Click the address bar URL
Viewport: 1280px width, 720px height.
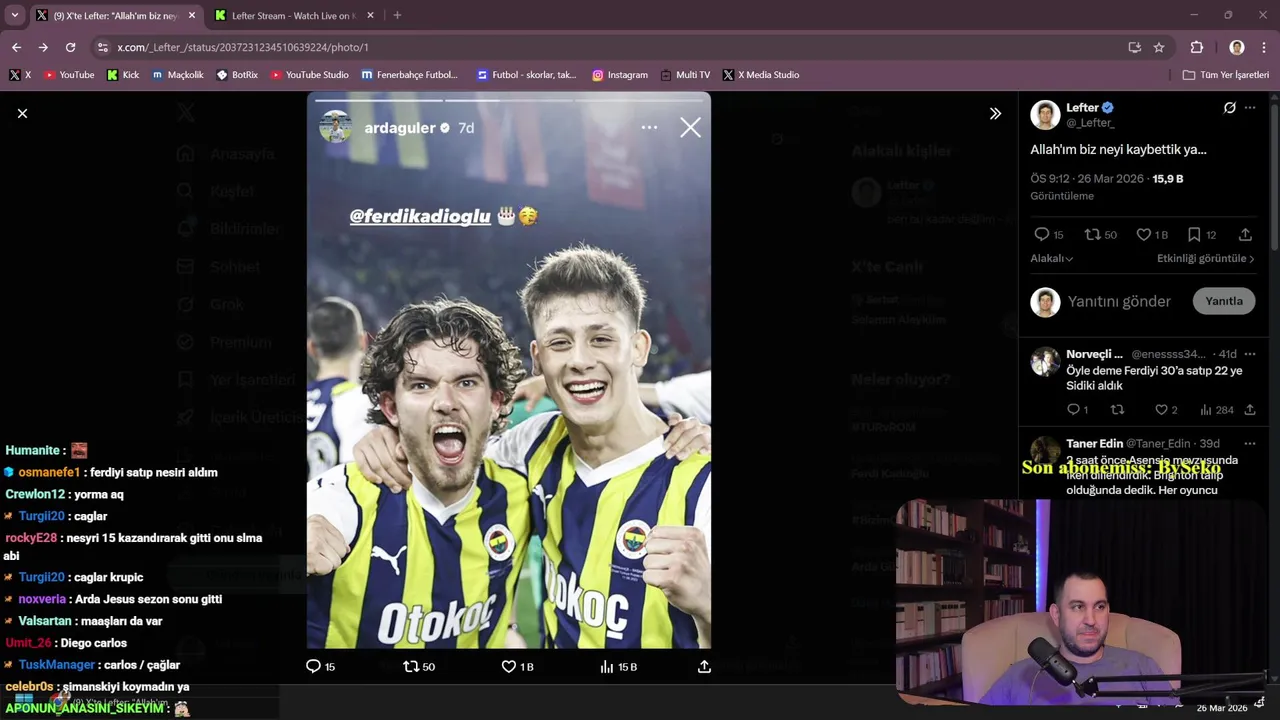[243, 47]
